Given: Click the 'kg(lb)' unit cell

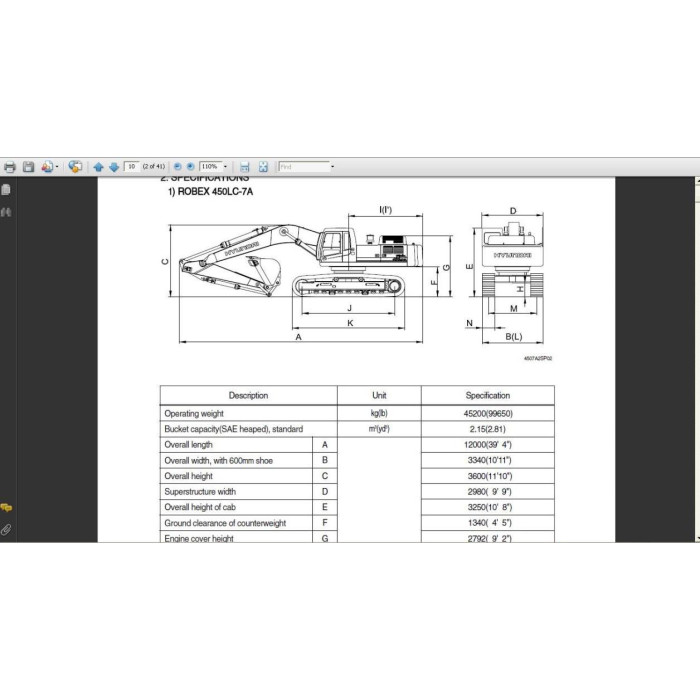Looking at the screenshot, I should pyautogui.click(x=379, y=413).
